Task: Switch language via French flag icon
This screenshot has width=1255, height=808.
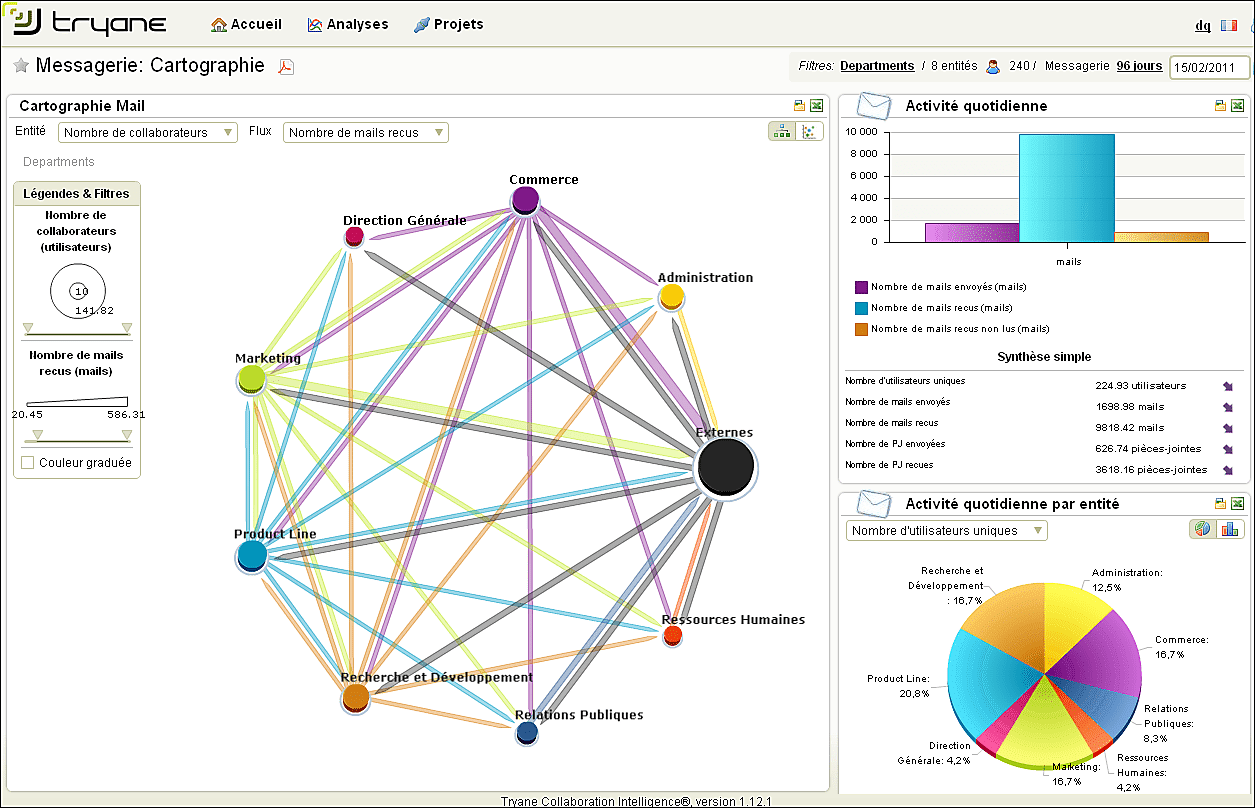Action: coord(1231,25)
